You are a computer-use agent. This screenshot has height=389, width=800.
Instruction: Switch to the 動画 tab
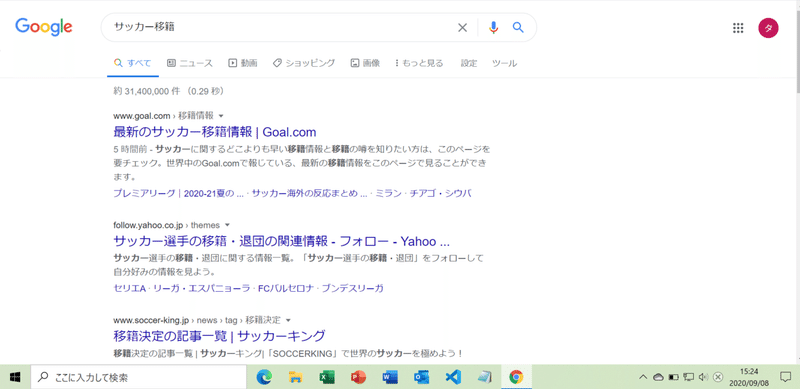pos(243,63)
